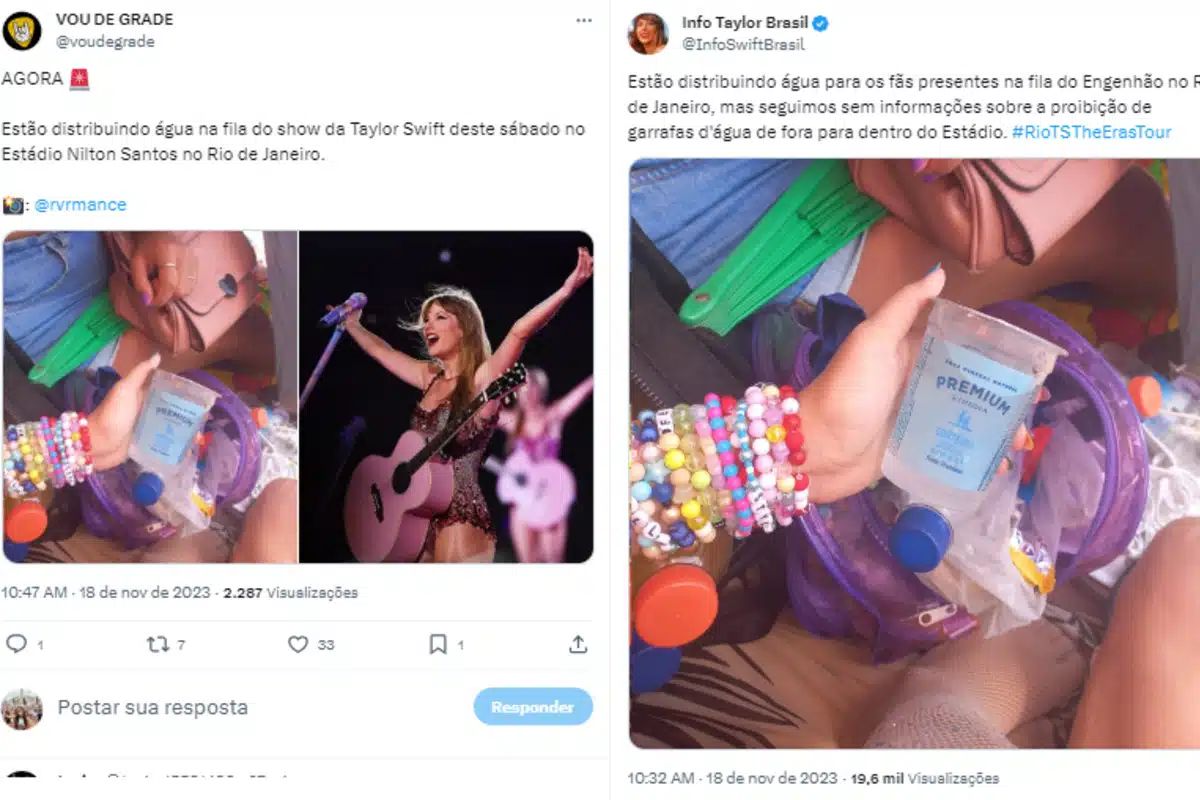Like the tweet with heart icon

click(x=298, y=644)
